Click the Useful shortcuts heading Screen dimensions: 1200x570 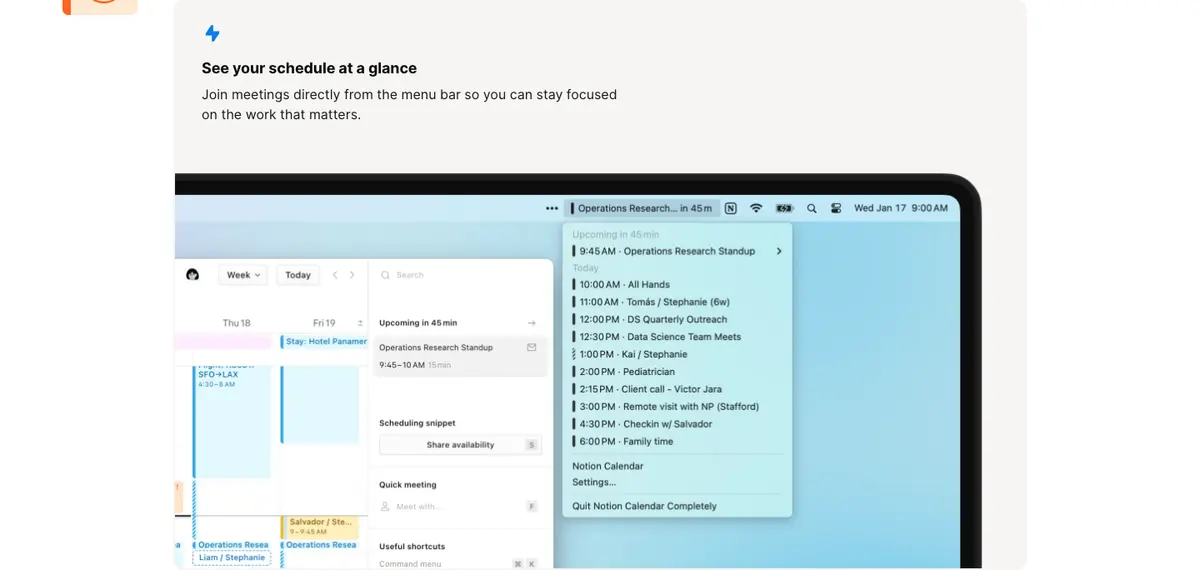click(412, 547)
